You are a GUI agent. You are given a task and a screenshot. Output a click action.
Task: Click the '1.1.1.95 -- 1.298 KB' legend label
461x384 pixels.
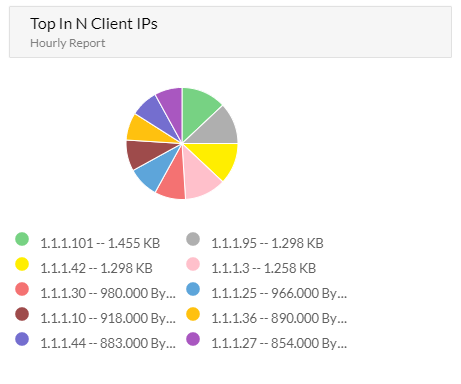(x=267, y=243)
